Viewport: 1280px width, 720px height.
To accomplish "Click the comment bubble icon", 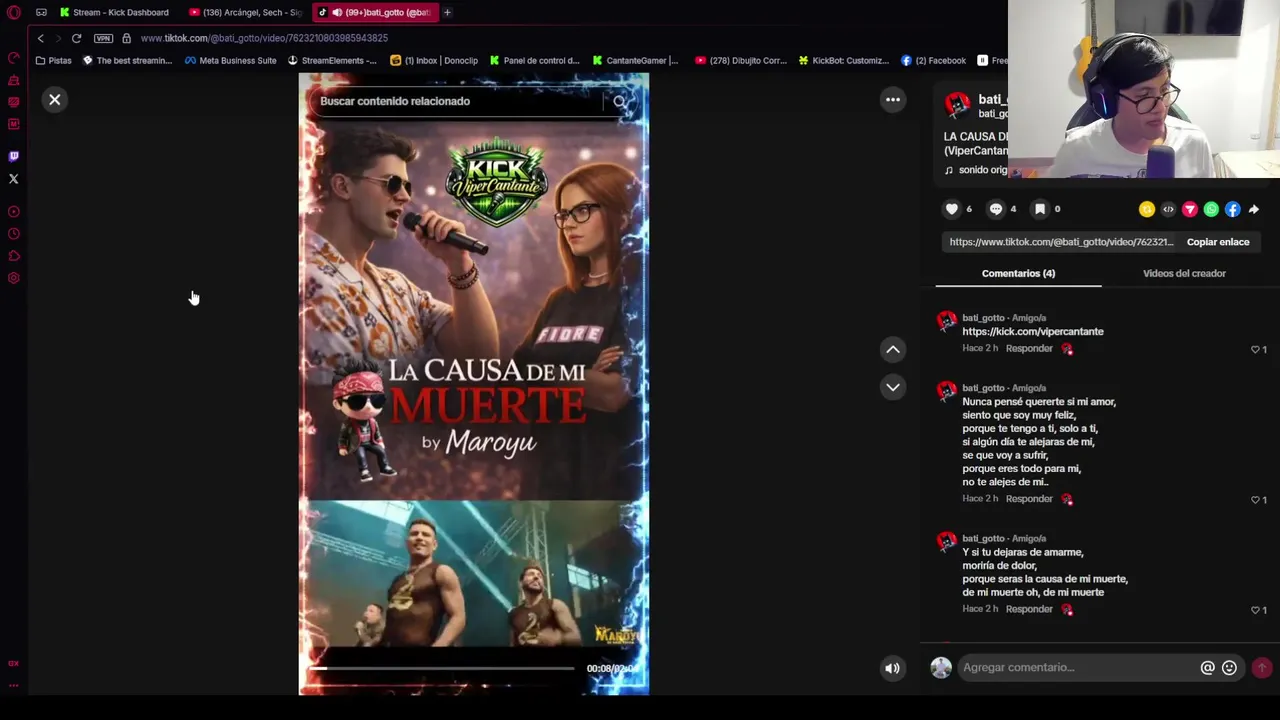I will pos(996,209).
